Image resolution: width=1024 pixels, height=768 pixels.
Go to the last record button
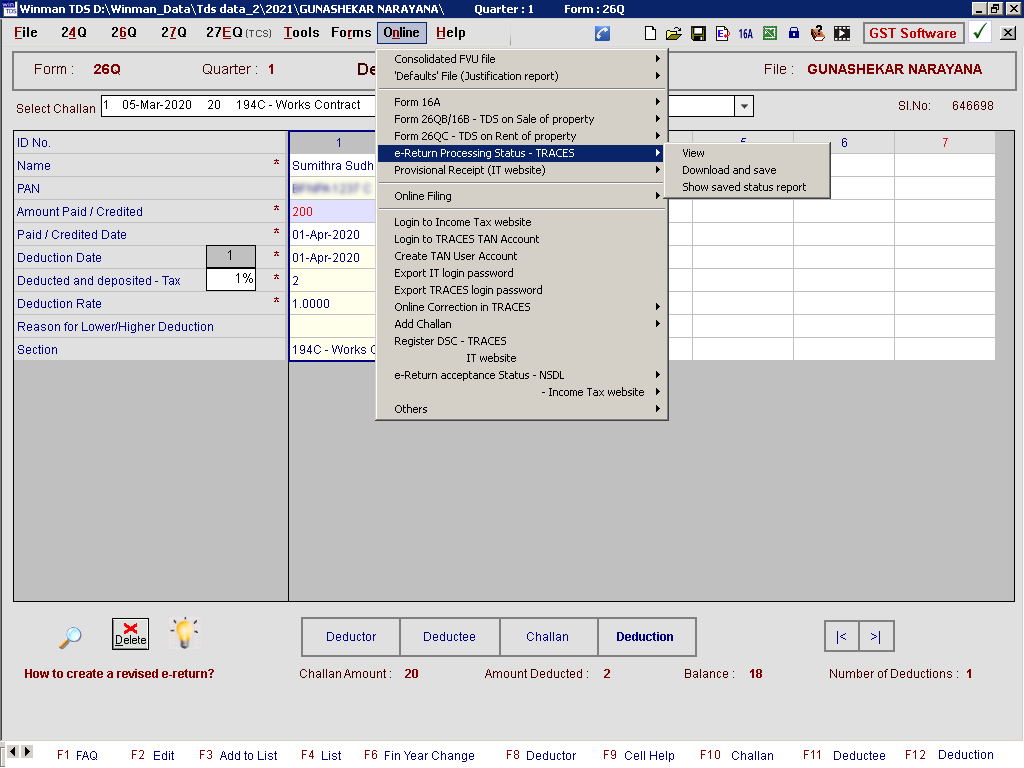pos(876,637)
